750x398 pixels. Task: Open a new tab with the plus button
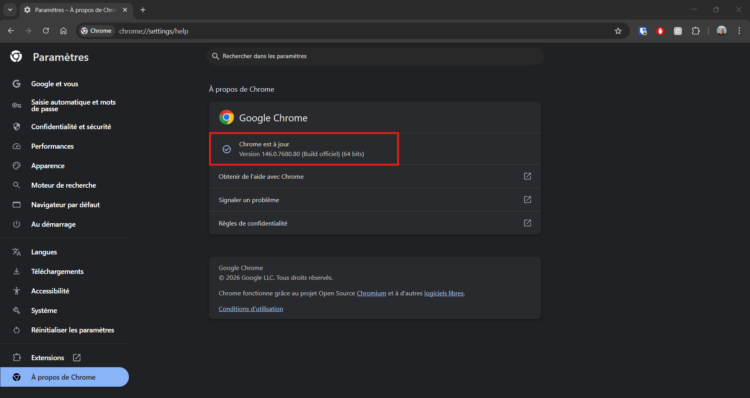(x=143, y=10)
